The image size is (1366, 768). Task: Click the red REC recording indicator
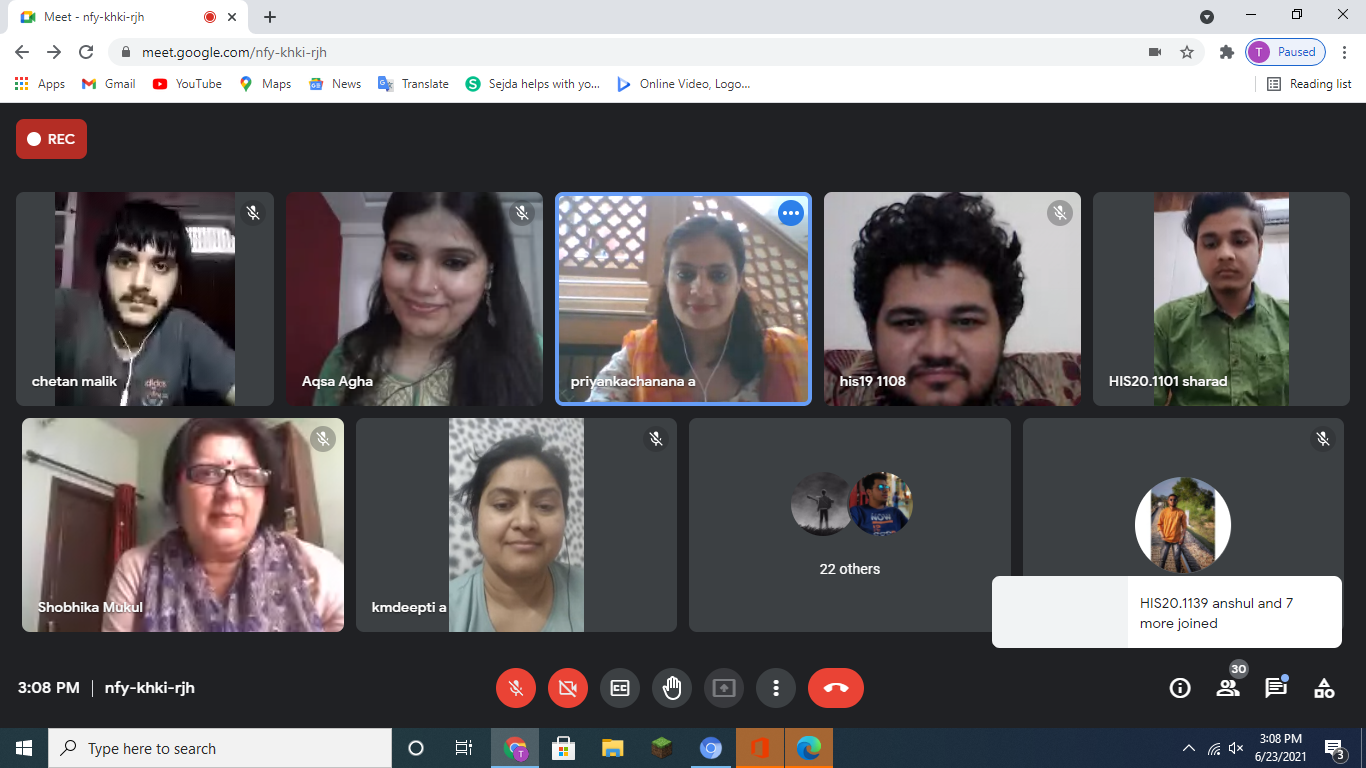pos(51,139)
